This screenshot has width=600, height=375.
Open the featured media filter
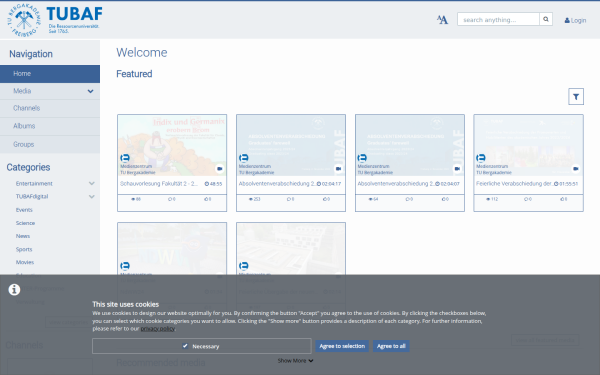tap(576, 97)
